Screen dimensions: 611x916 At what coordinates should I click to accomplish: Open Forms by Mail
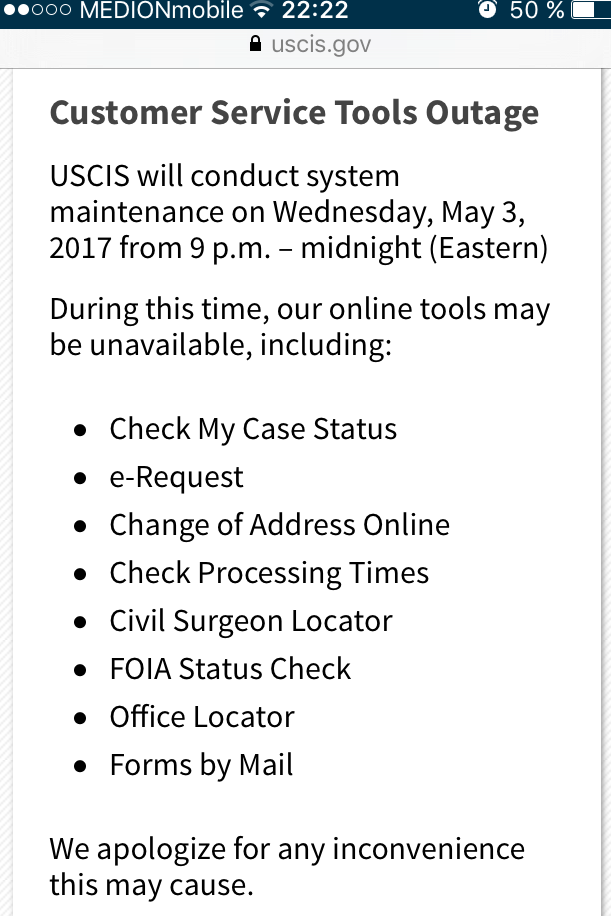201,765
